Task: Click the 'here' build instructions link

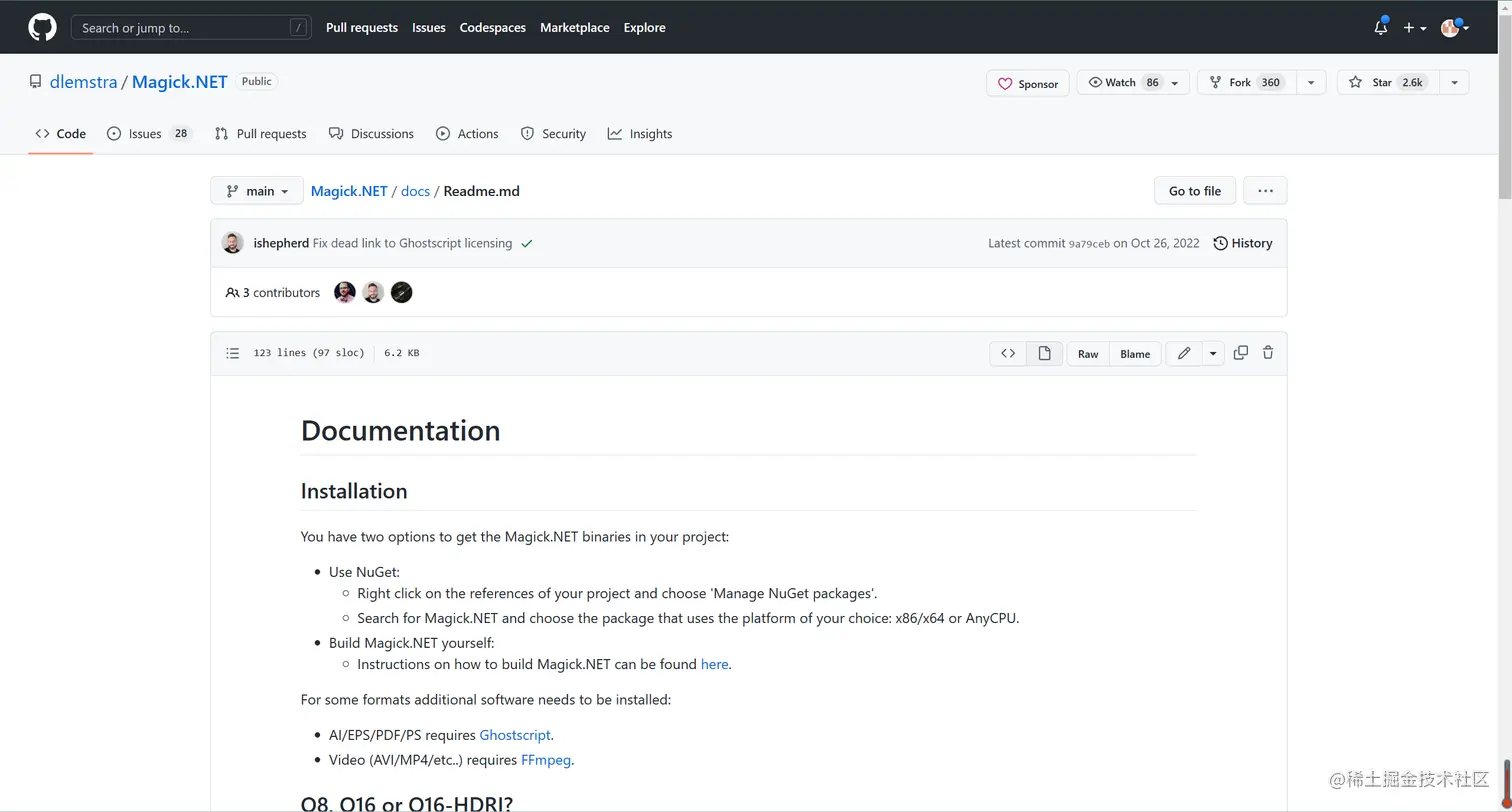Action: click(714, 664)
